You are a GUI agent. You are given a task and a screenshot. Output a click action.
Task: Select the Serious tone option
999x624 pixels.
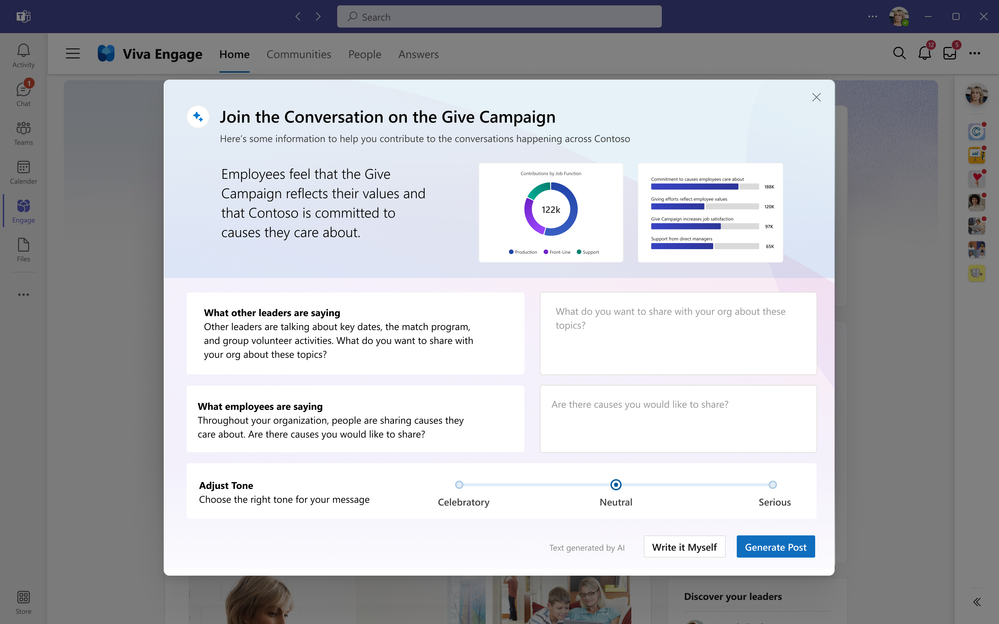click(773, 485)
